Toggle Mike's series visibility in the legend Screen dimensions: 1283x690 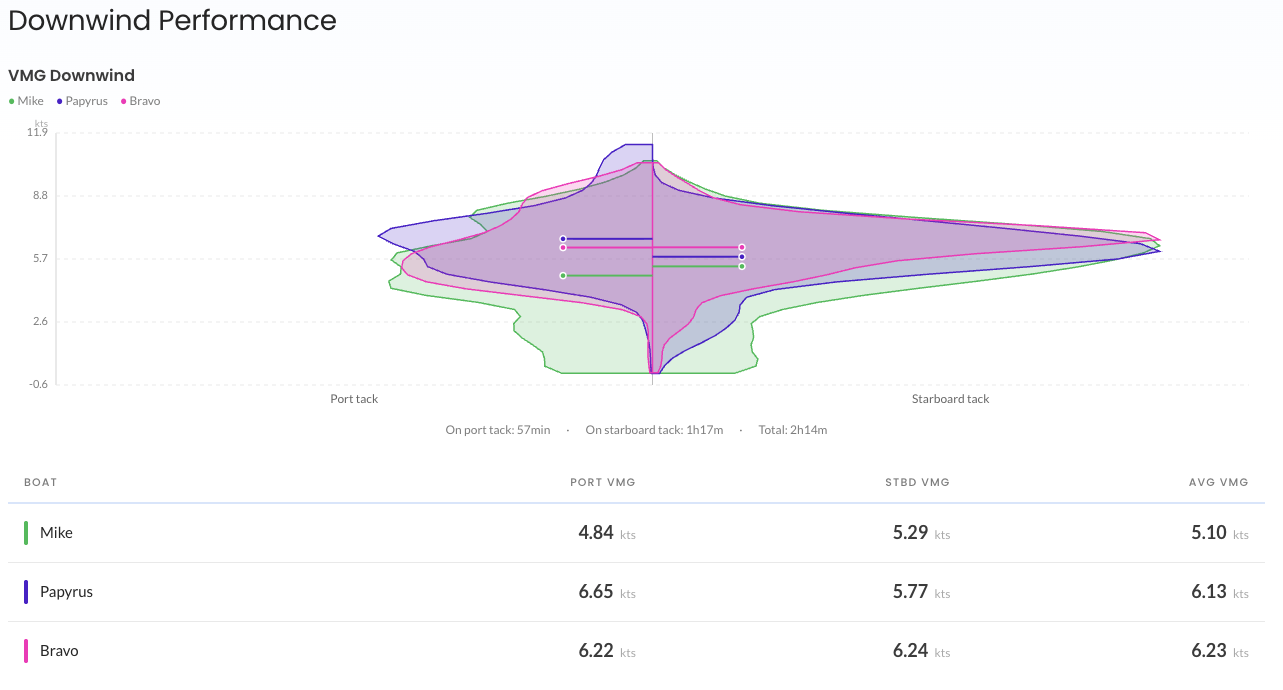pyautogui.click(x=25, y=101)
